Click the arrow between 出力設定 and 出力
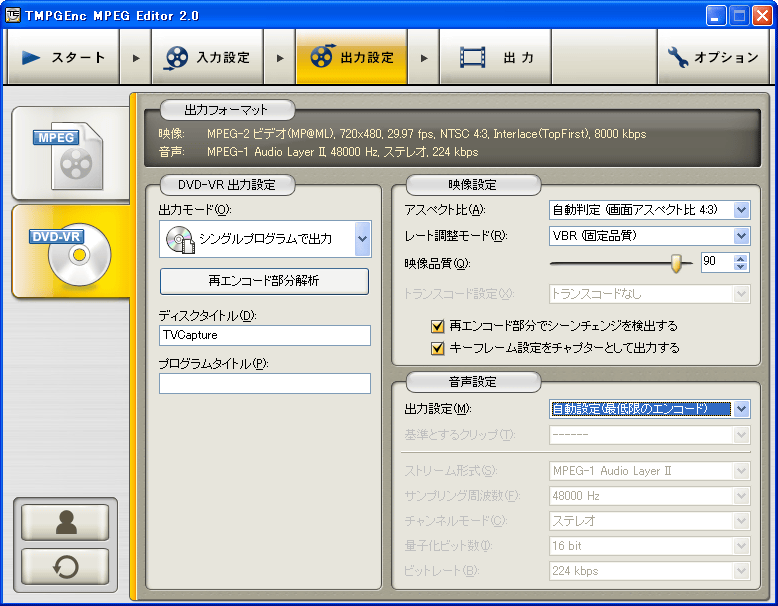The height and width of the screenshot is (606, 778). (424, 58)
